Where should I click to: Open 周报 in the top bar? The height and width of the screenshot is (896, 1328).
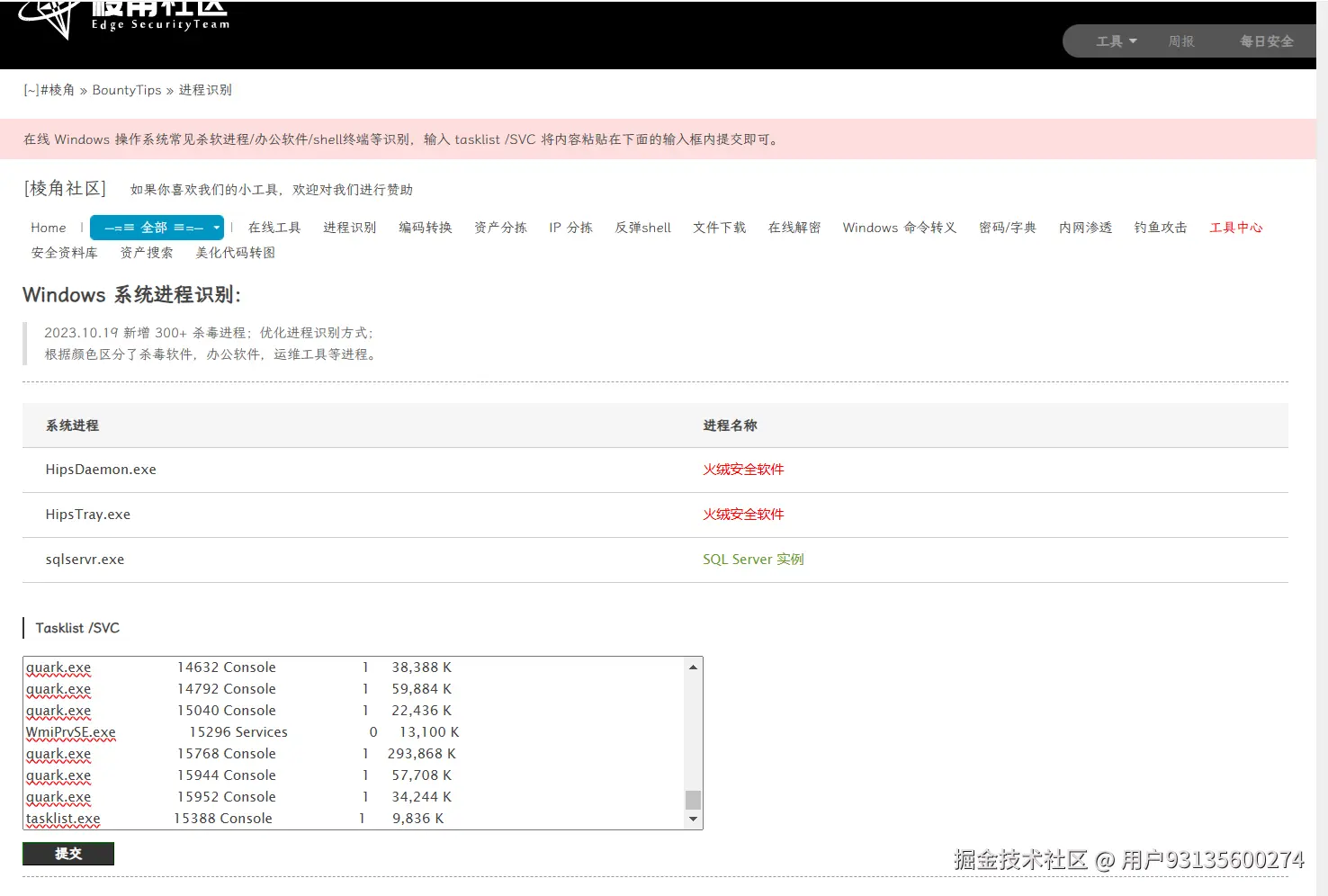pos(1181,41)
